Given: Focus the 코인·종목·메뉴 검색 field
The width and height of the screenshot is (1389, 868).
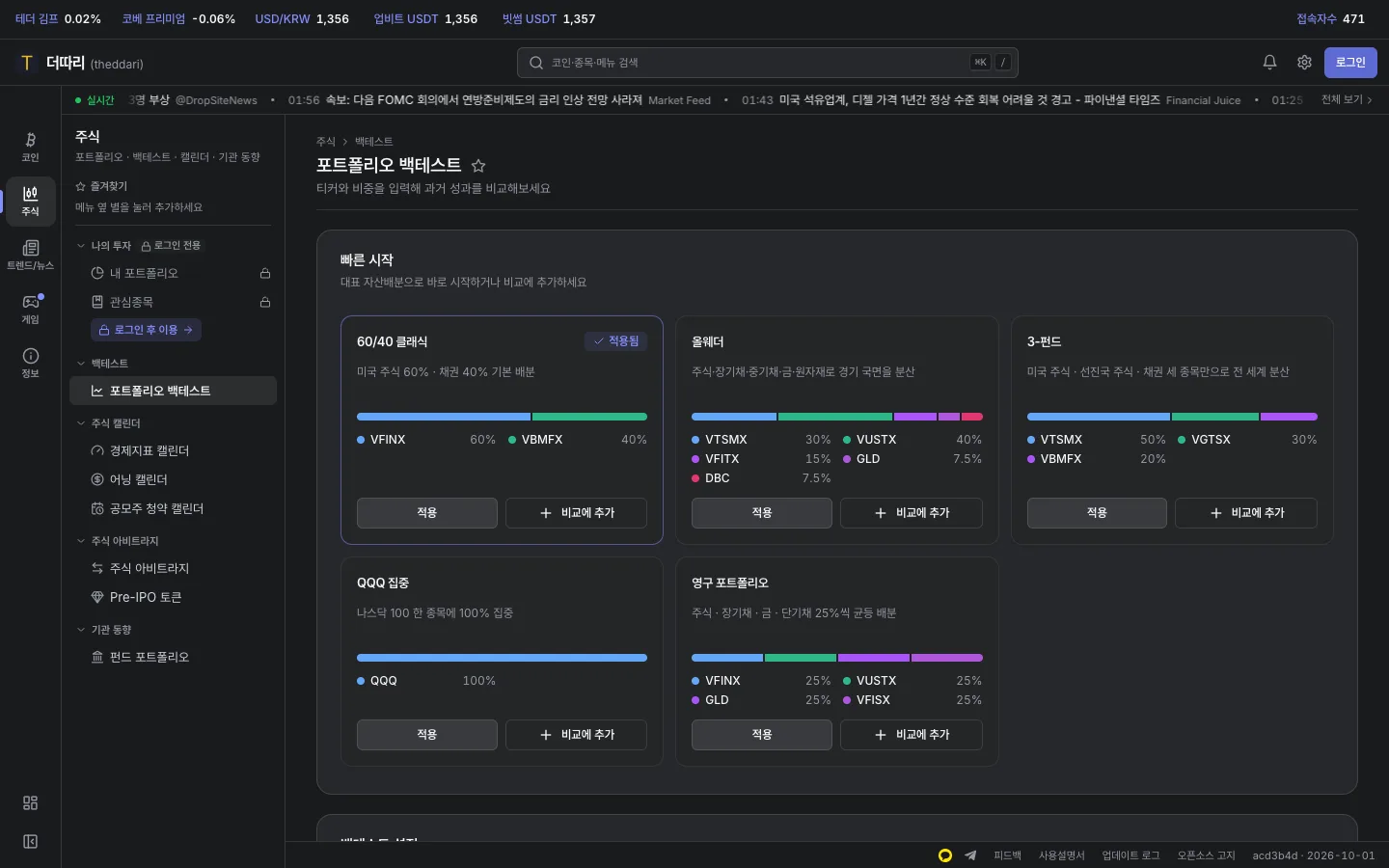Looking at the screenshot, I should pos(767,63).
